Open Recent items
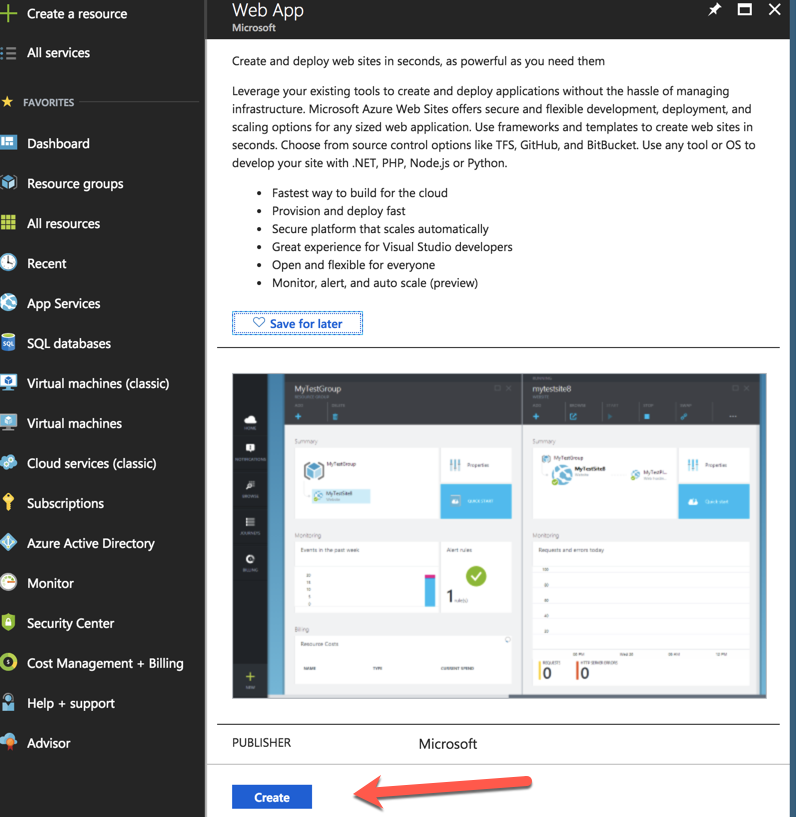 point(47,264)
